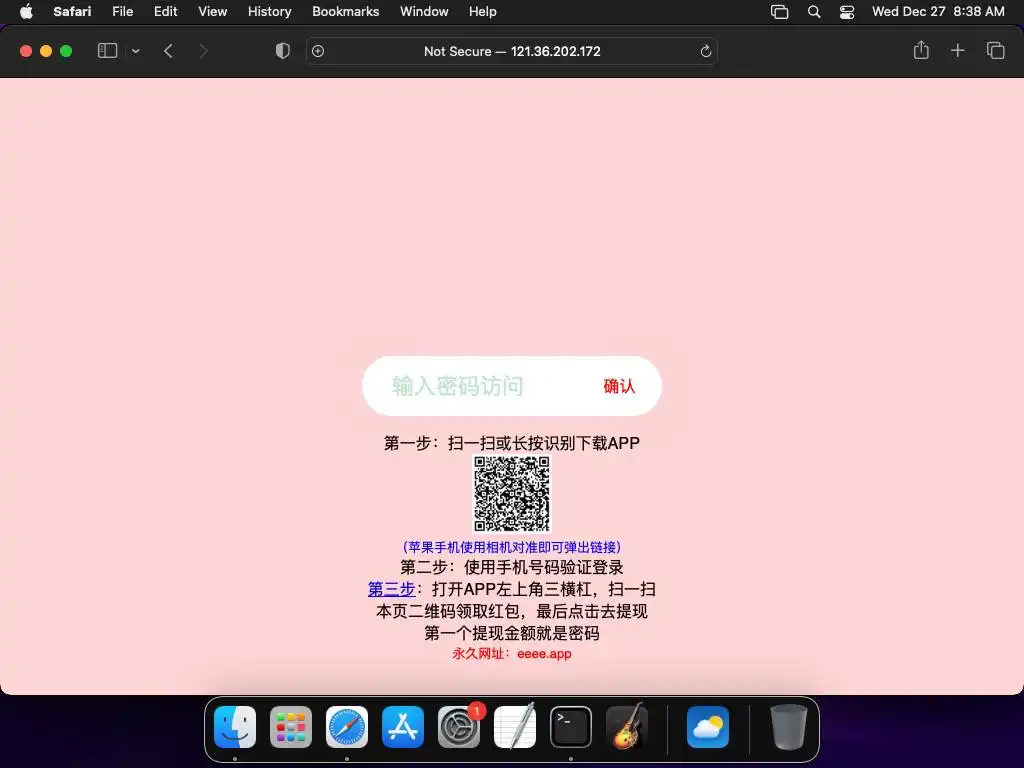The height and width of the screenshot is (768, 1024).
Task: Open GarageBand from the Dock
Action: click(x=627, y=727)
